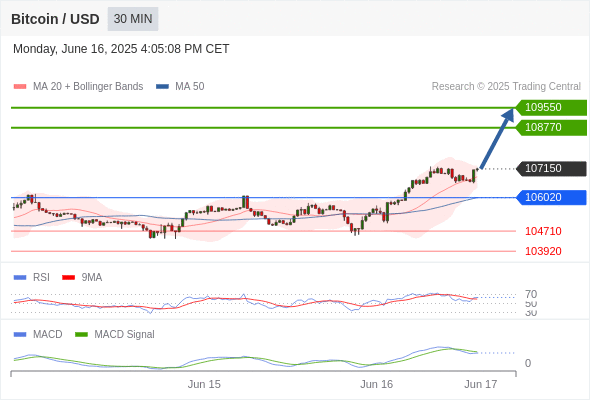Screen dimensions: 590x400
Task: Click the Jun 15 date axis label
Action: 204,384
